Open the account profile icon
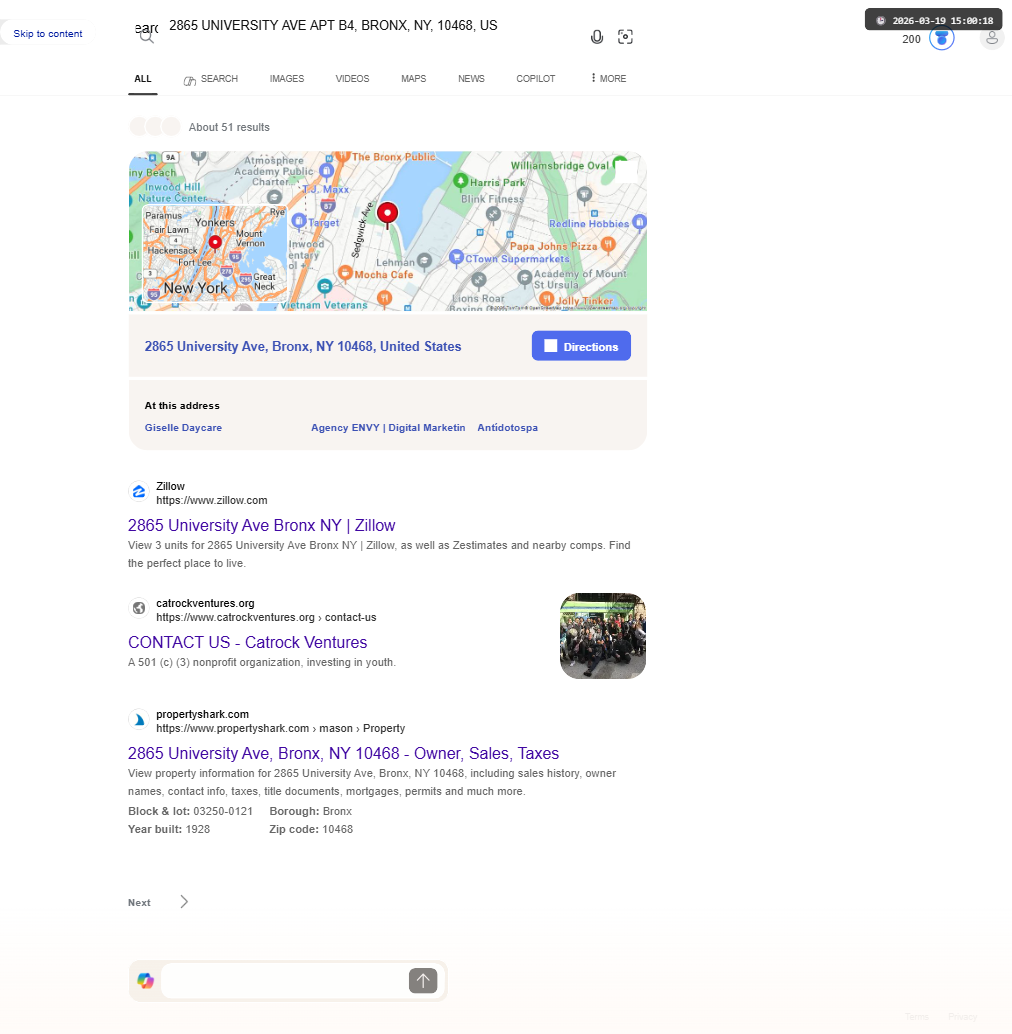The height and width of the screenshot is (1034, 1012). [992, 38]
